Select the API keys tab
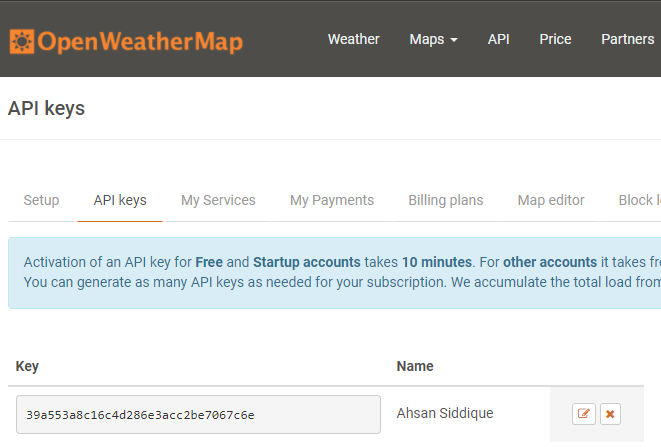The width and height of the screenshot is (661, 447). pos(120,200)
